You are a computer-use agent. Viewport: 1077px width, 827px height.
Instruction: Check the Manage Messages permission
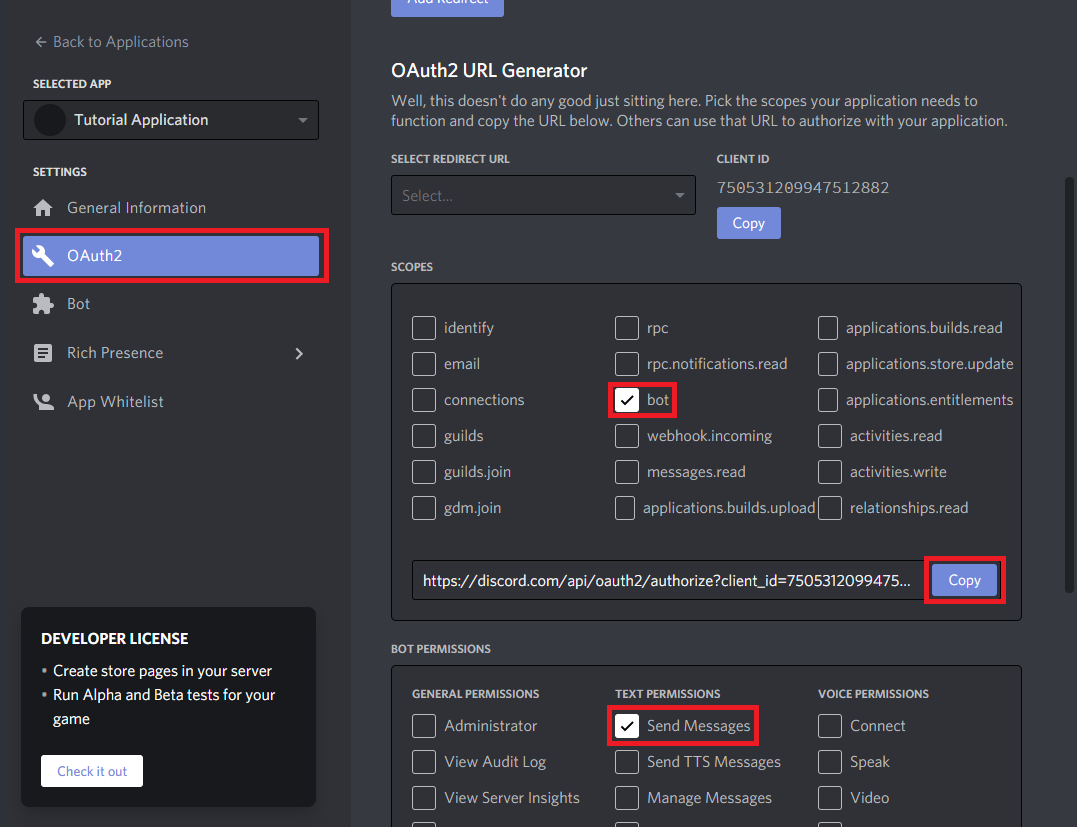pyautogui.click(x=627, y=797)
